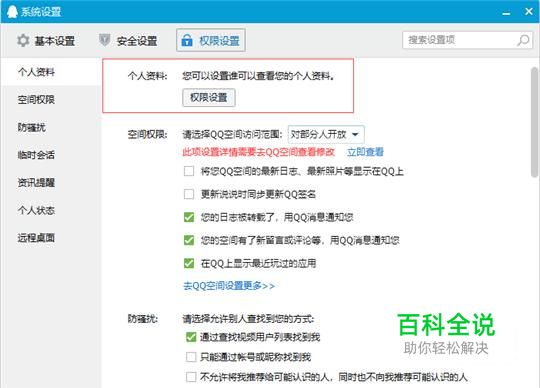Select the 权限设置 tab
Screen dimensions: 540x388
tap(211, 40)
